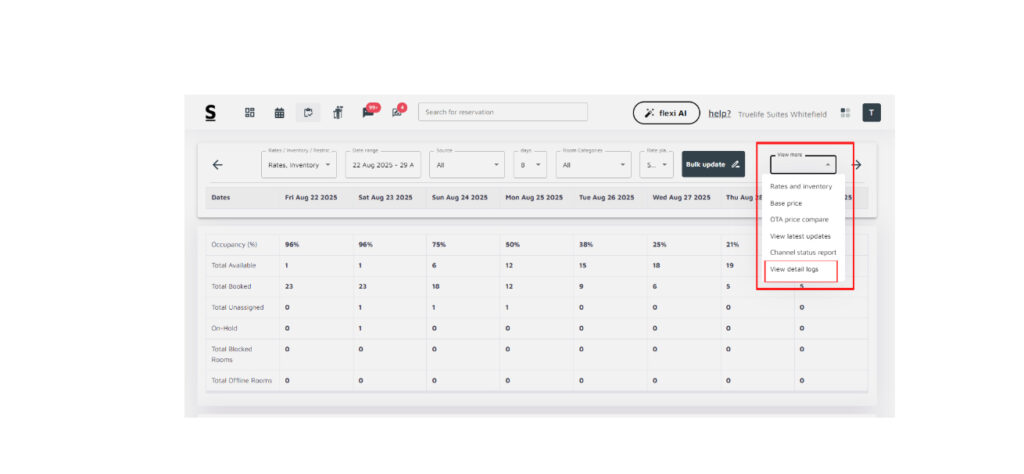Click the Occupancy (%) row label
1024x474 pixels.
(234, 245)
